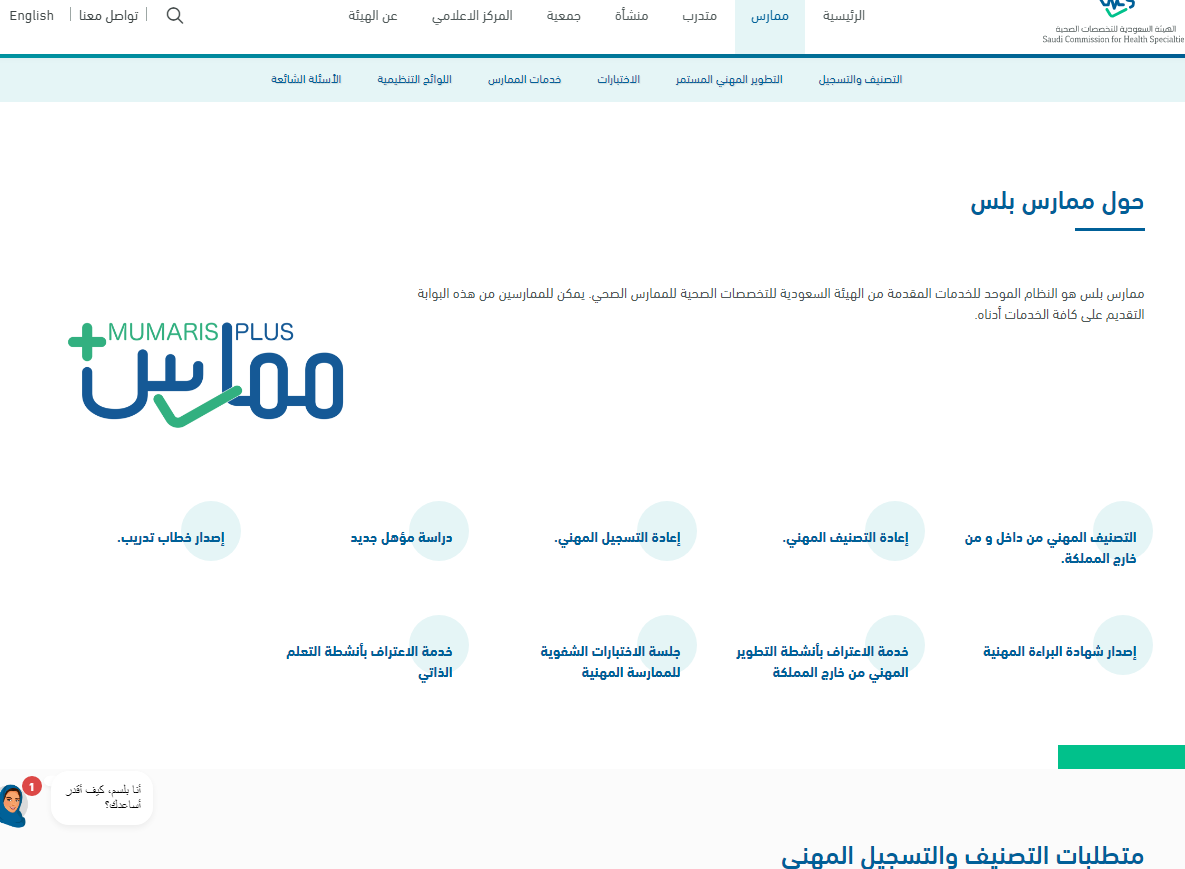The image size is (1185, 869).
Task: Open إصدار خطاب تدريب service
Action: coord(171,537)
